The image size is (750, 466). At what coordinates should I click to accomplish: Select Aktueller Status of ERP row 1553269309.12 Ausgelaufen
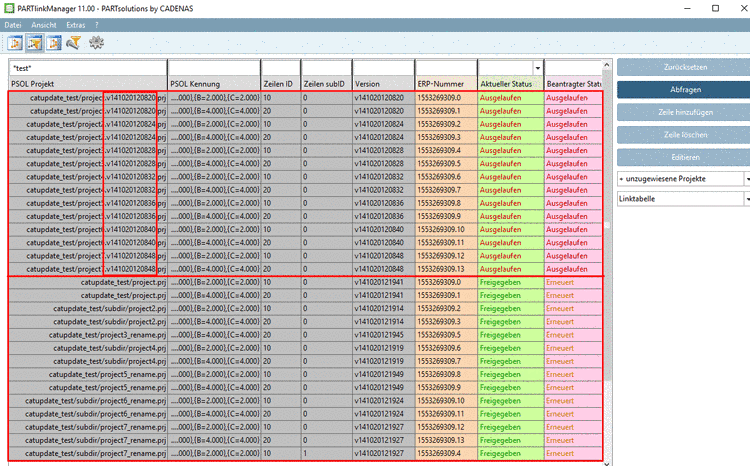[511, 256]
